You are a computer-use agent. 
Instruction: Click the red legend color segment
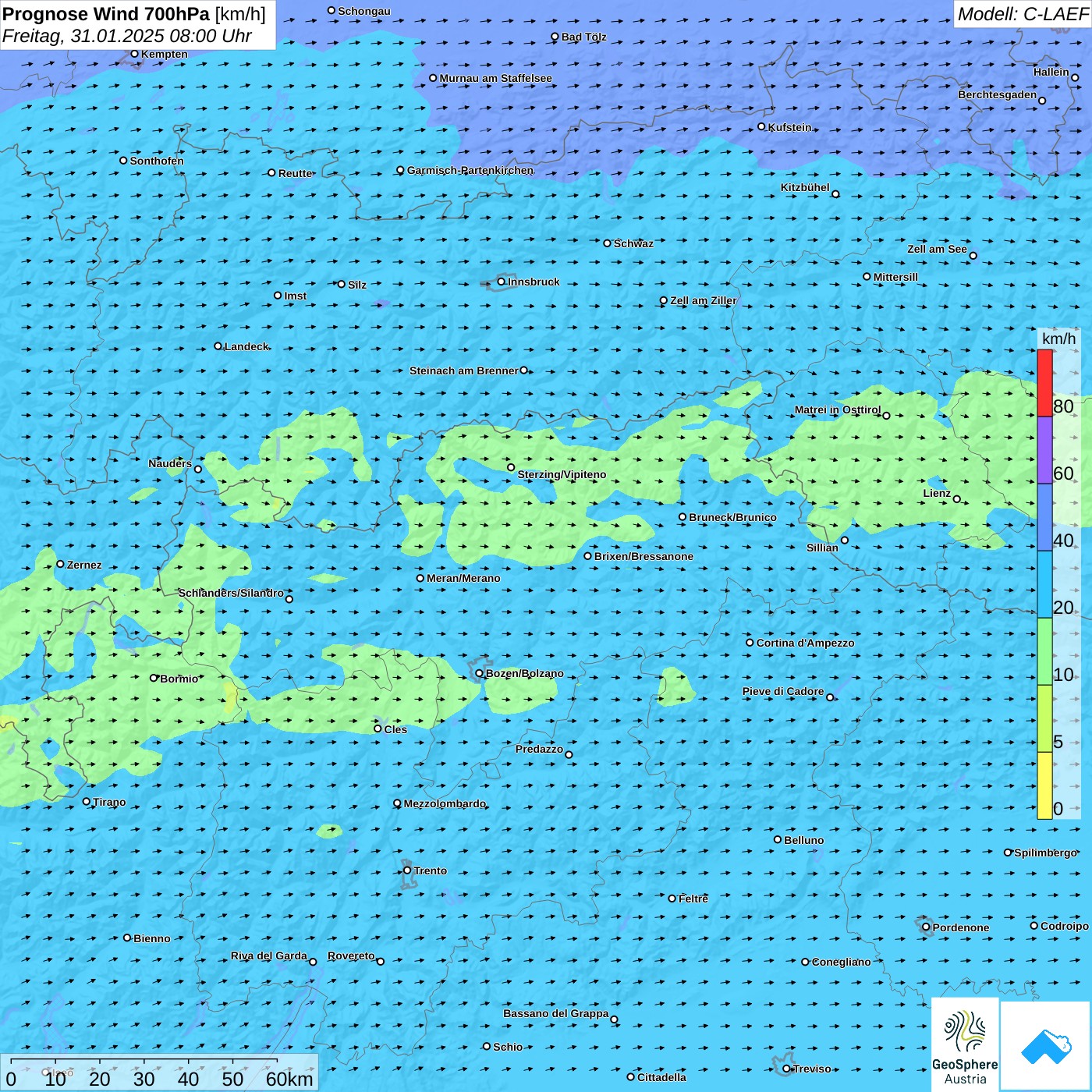pos(1044,383)
